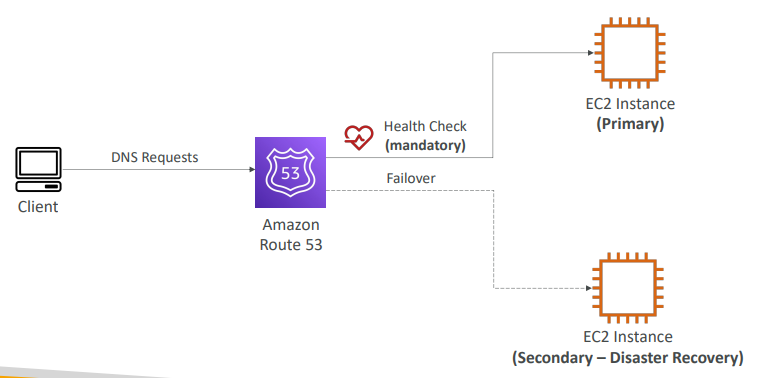The height and width of the screenshot is (378, 767).
Task: Click the "Health Check" text
Action: click(x=425, y=126)
